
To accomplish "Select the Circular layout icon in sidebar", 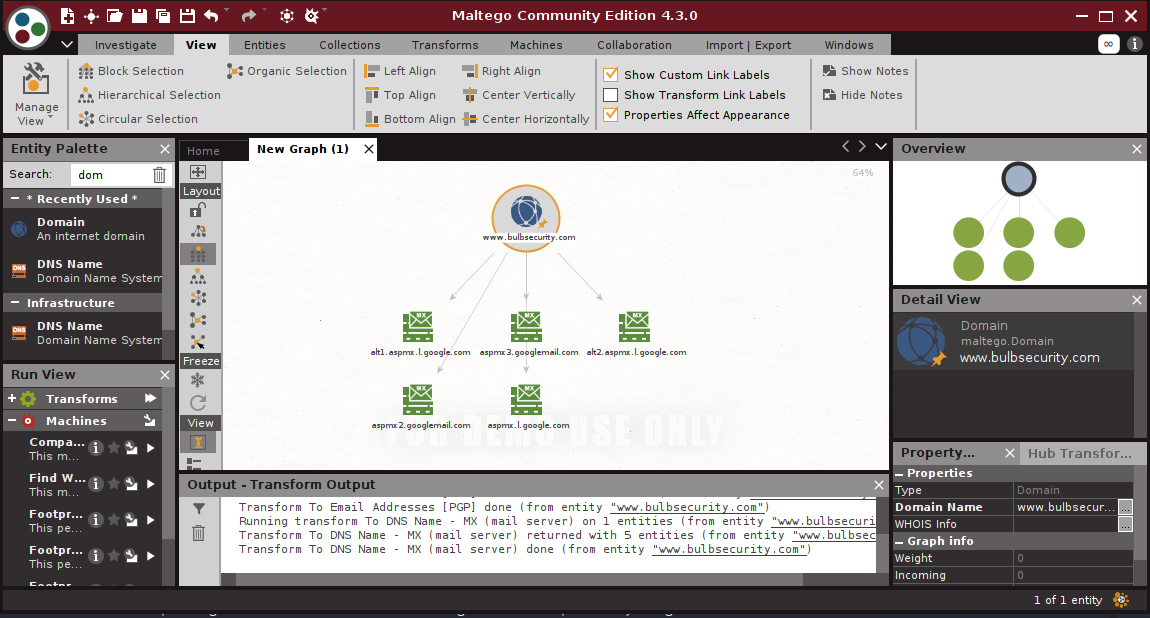I will tap(198, 298).
